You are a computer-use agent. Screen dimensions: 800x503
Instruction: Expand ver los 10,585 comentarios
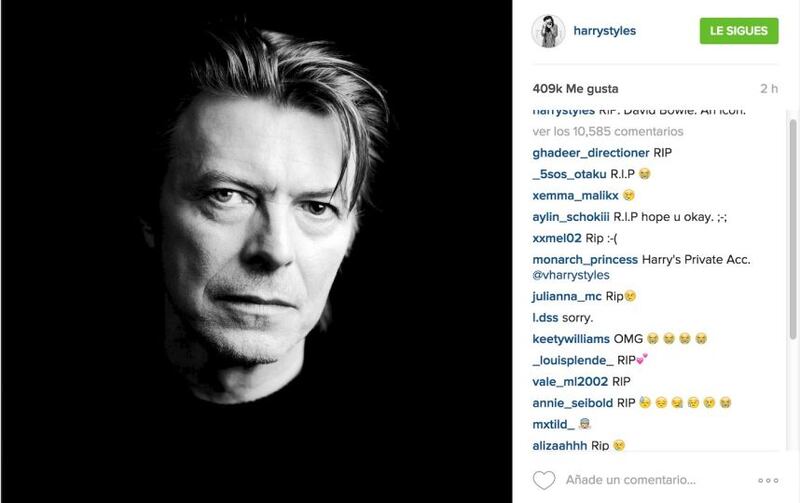[608, 132]
